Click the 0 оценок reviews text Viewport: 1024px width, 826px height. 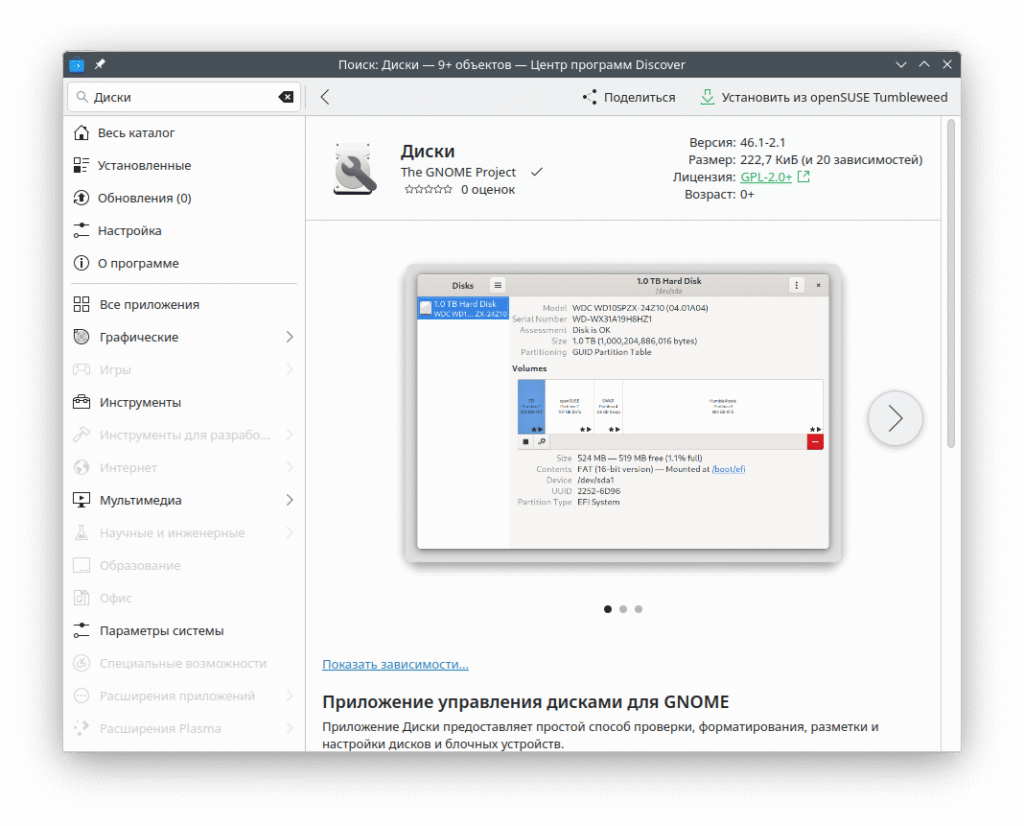point(488,189)
